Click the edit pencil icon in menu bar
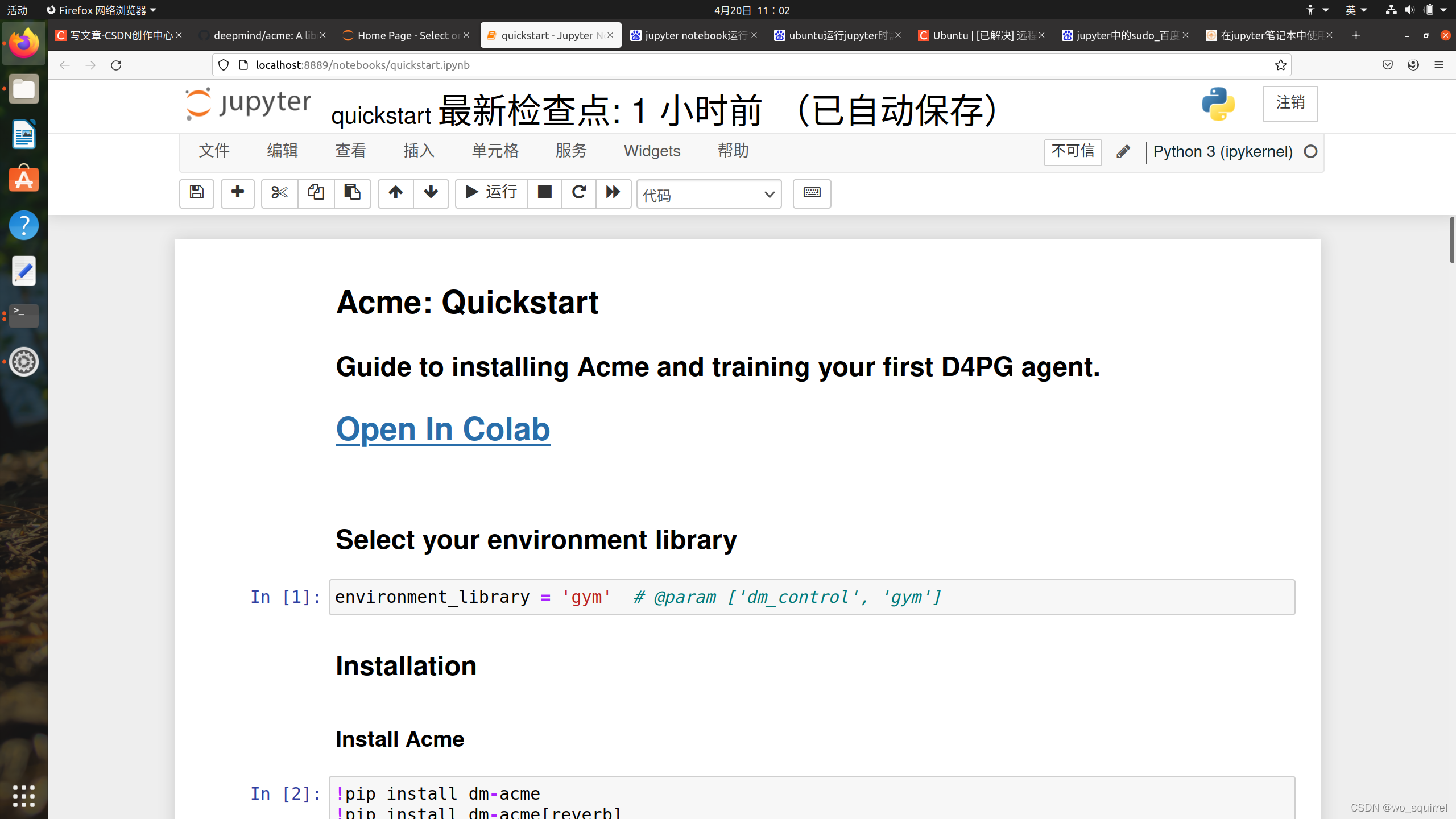This screenshot has height=819, width=1456. (1123, 152)
